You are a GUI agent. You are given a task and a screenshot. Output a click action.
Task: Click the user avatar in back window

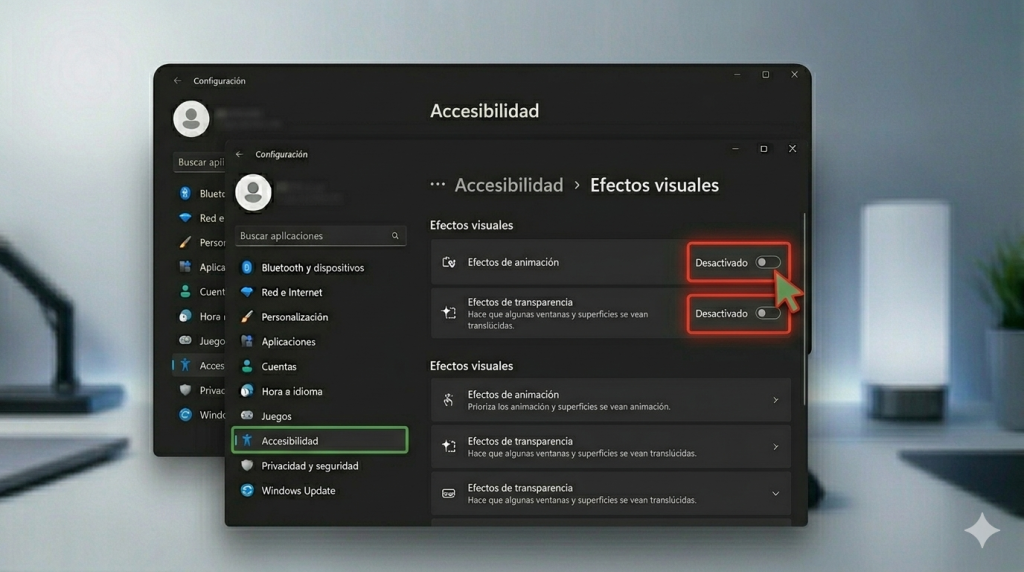(x=191, y=118)
